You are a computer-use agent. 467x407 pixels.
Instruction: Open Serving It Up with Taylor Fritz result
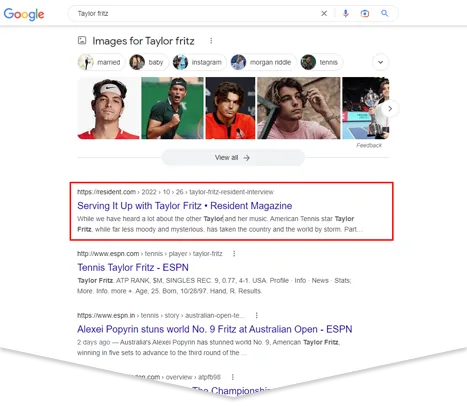point(185,206)
